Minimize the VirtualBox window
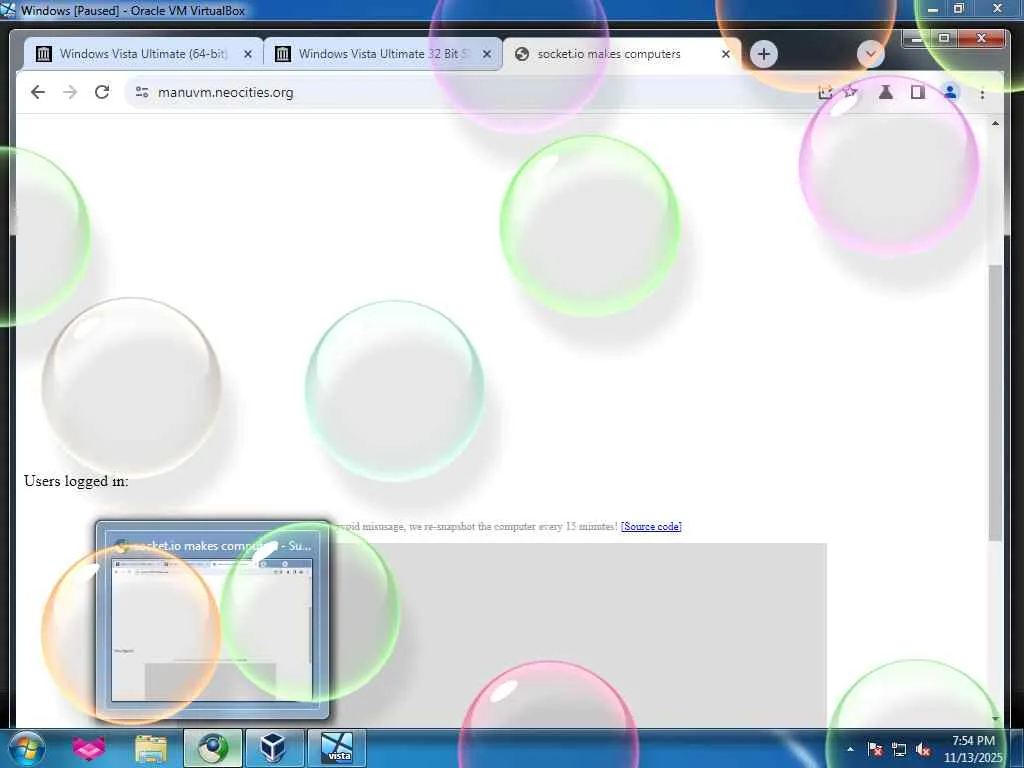 933,9
